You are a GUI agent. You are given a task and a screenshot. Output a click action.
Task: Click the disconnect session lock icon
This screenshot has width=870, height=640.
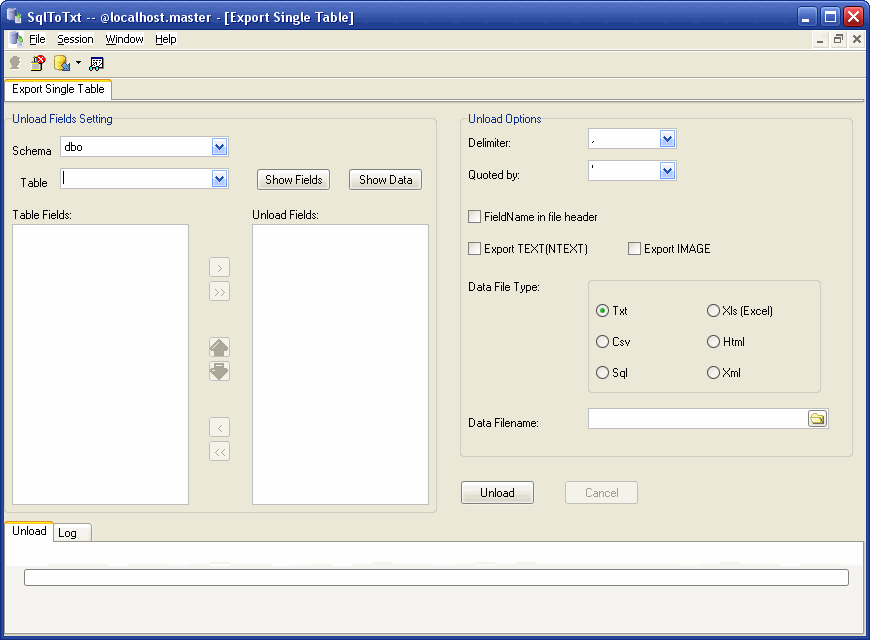[x=38, y=63]
